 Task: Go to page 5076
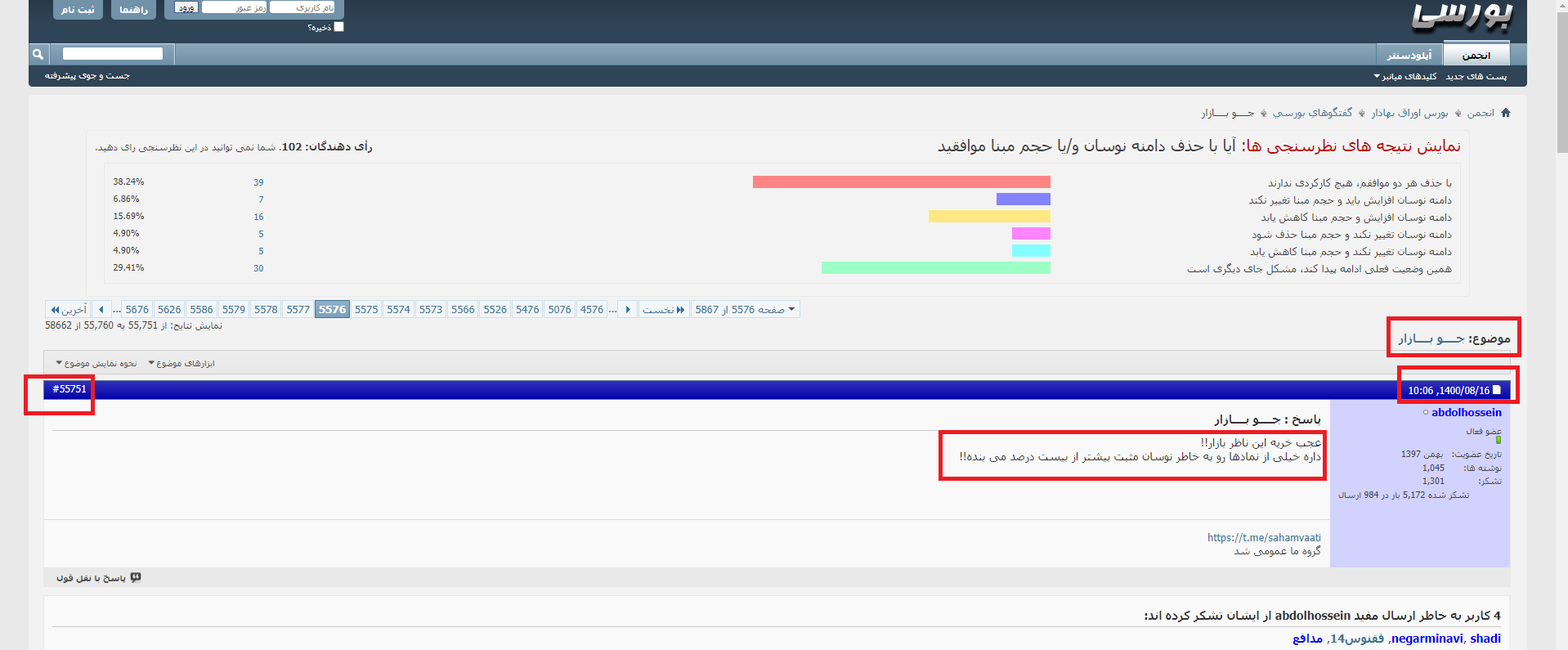tap(560, 310)
